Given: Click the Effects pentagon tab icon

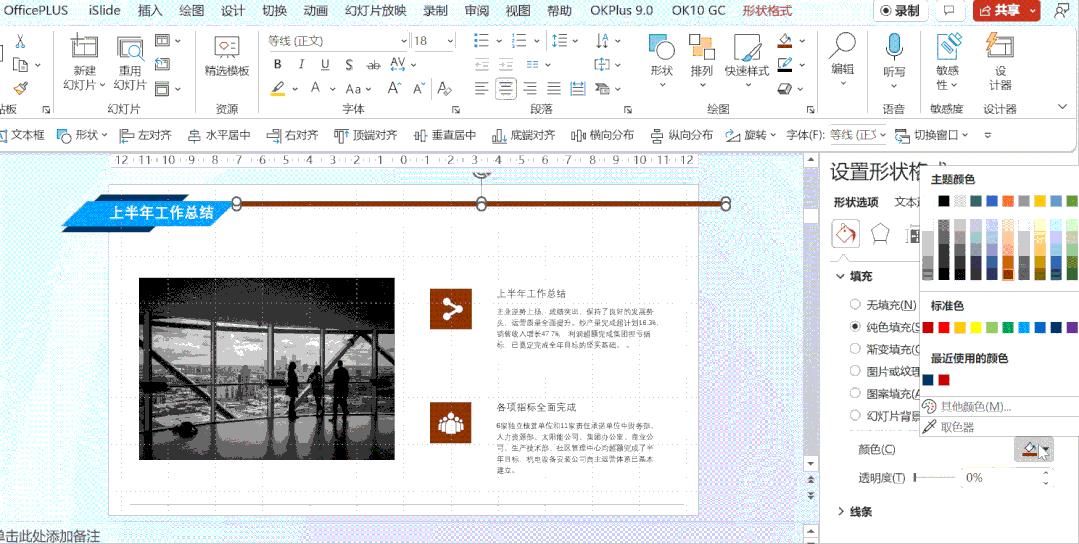Looking at the screenshot, I should coord(880,234).
